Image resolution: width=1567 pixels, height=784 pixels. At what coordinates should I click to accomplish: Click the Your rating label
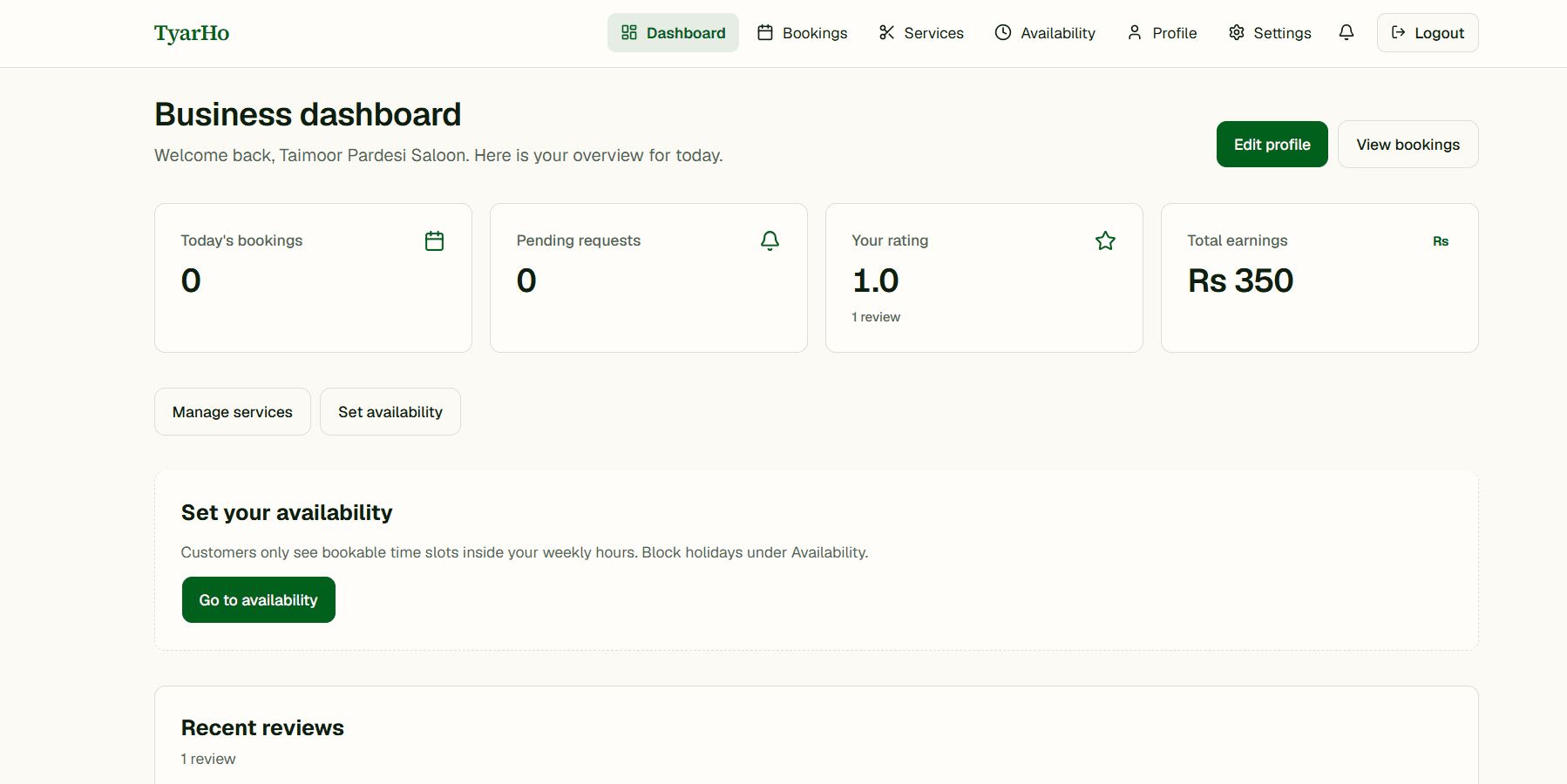(890, 240)
